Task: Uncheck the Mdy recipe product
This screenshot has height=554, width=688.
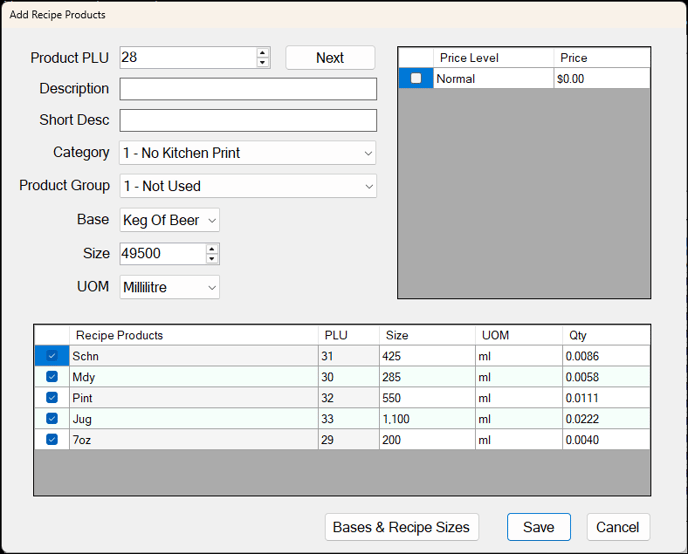Action: 52,377
